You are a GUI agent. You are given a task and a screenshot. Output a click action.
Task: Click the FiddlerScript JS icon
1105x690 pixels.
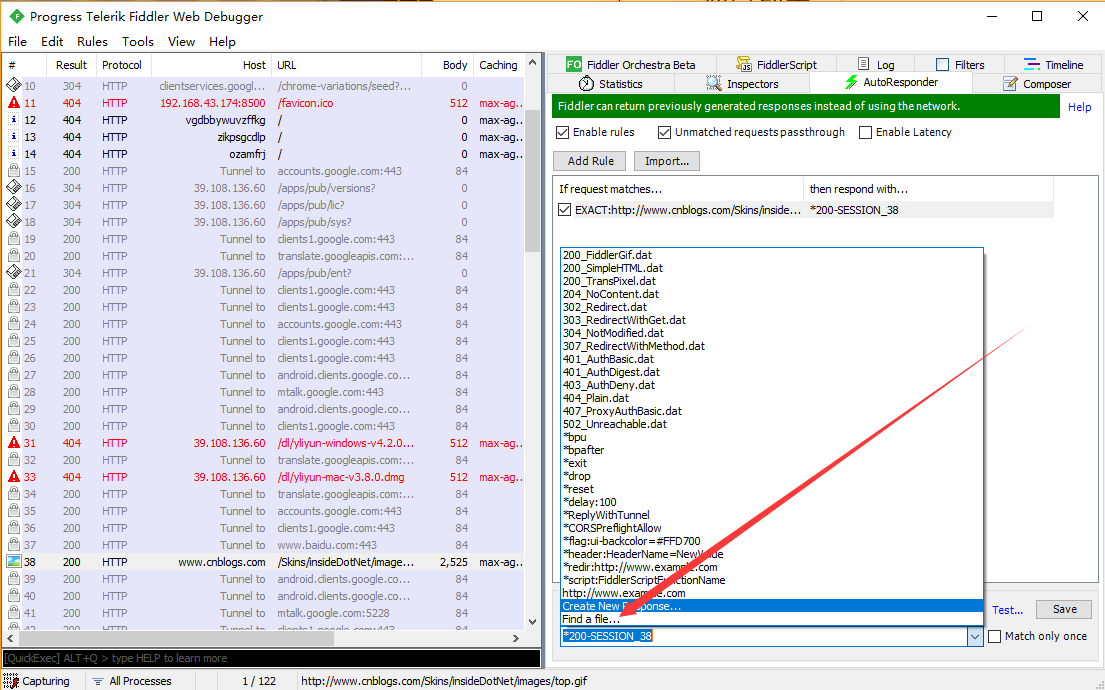click(743, 64)
